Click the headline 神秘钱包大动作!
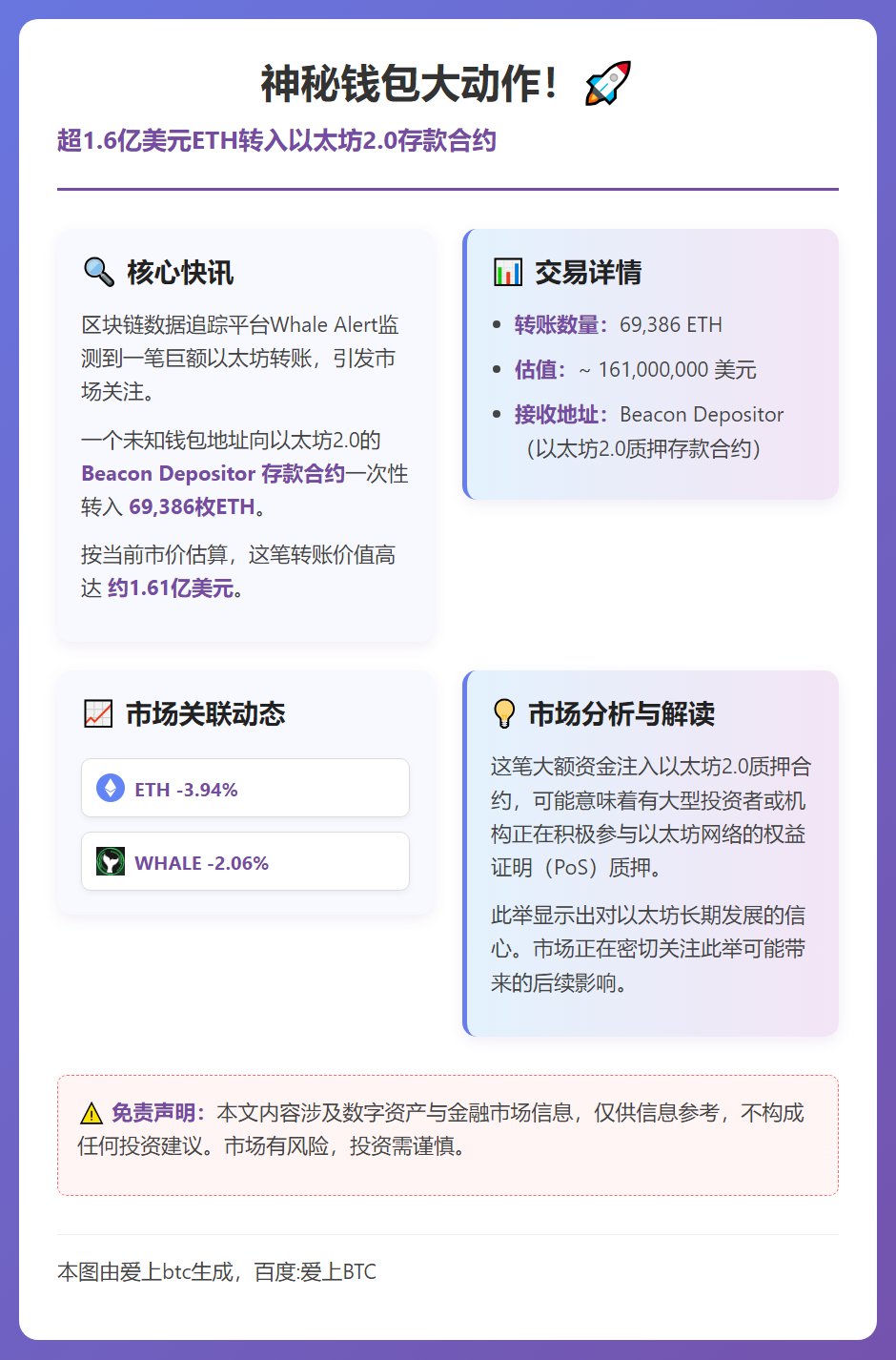896x1360 pixels. (x=410, y=84)
